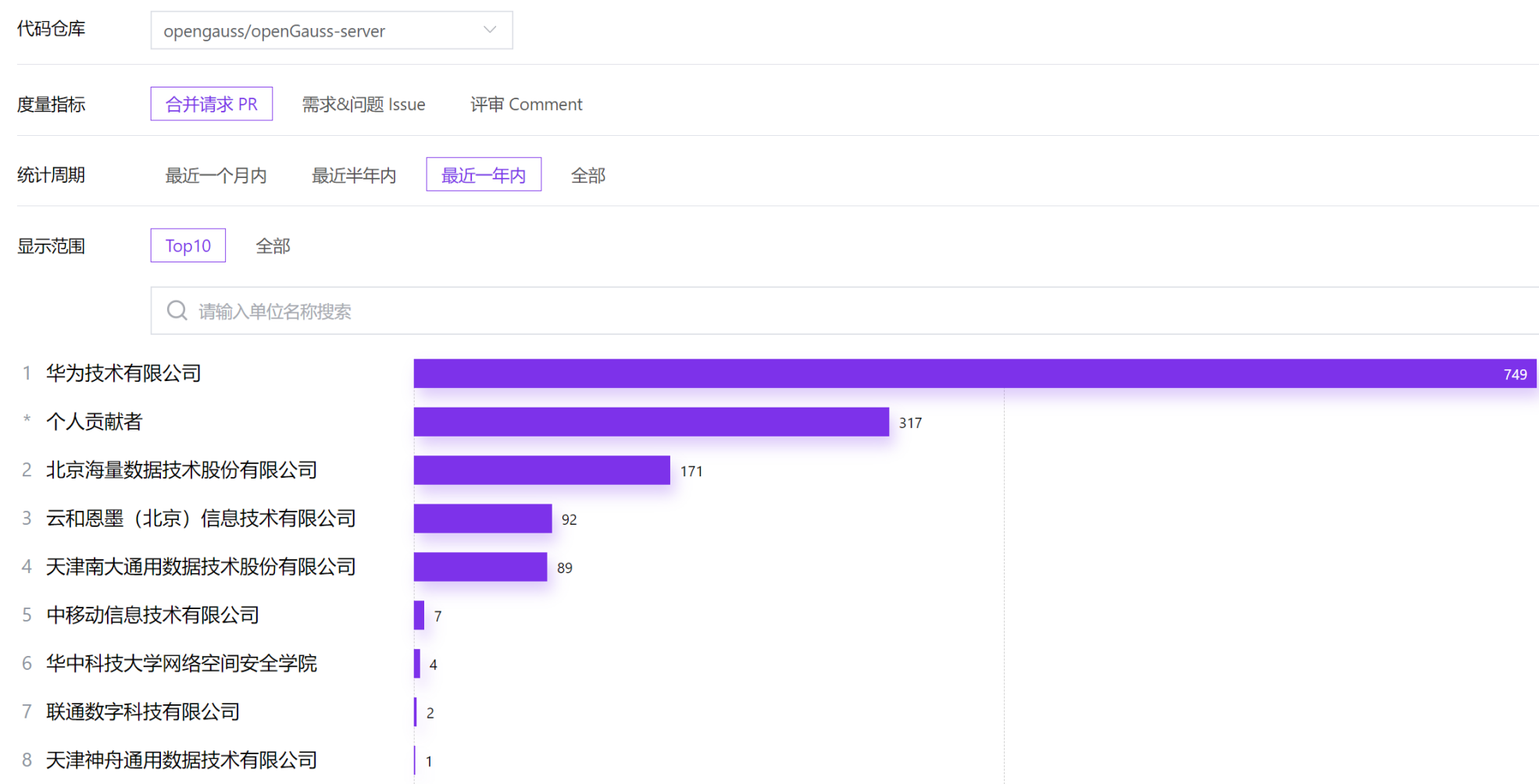Click the 统计周期 label
This screenshot has height=784, width=1539.
(51, 175)
